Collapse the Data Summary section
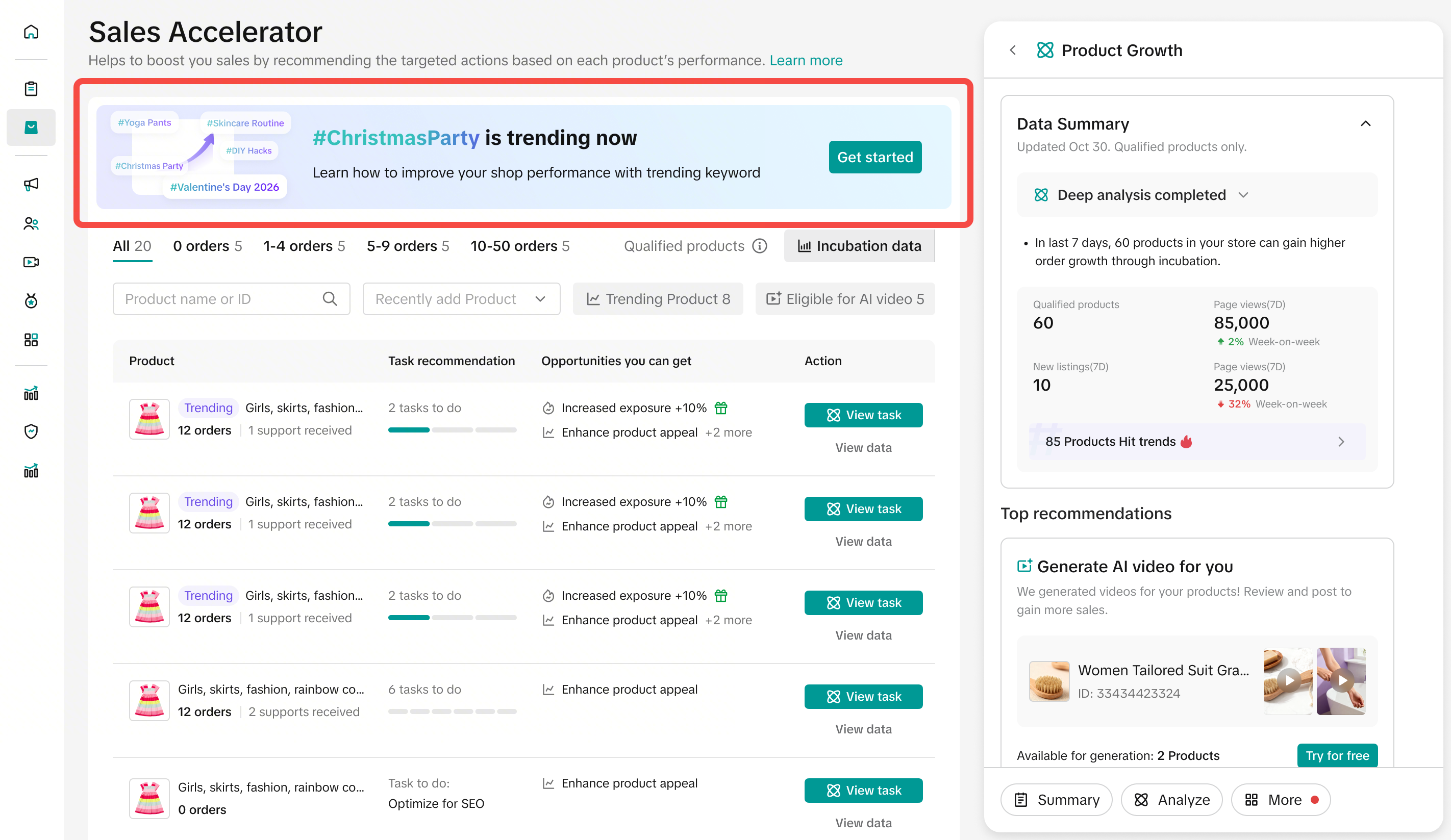 (1365, 124)
